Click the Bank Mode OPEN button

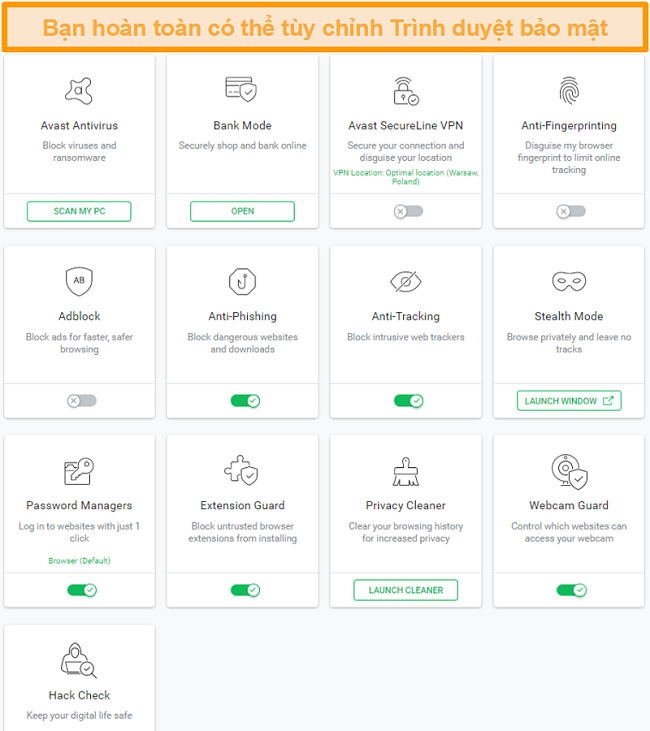coord(242,211)
